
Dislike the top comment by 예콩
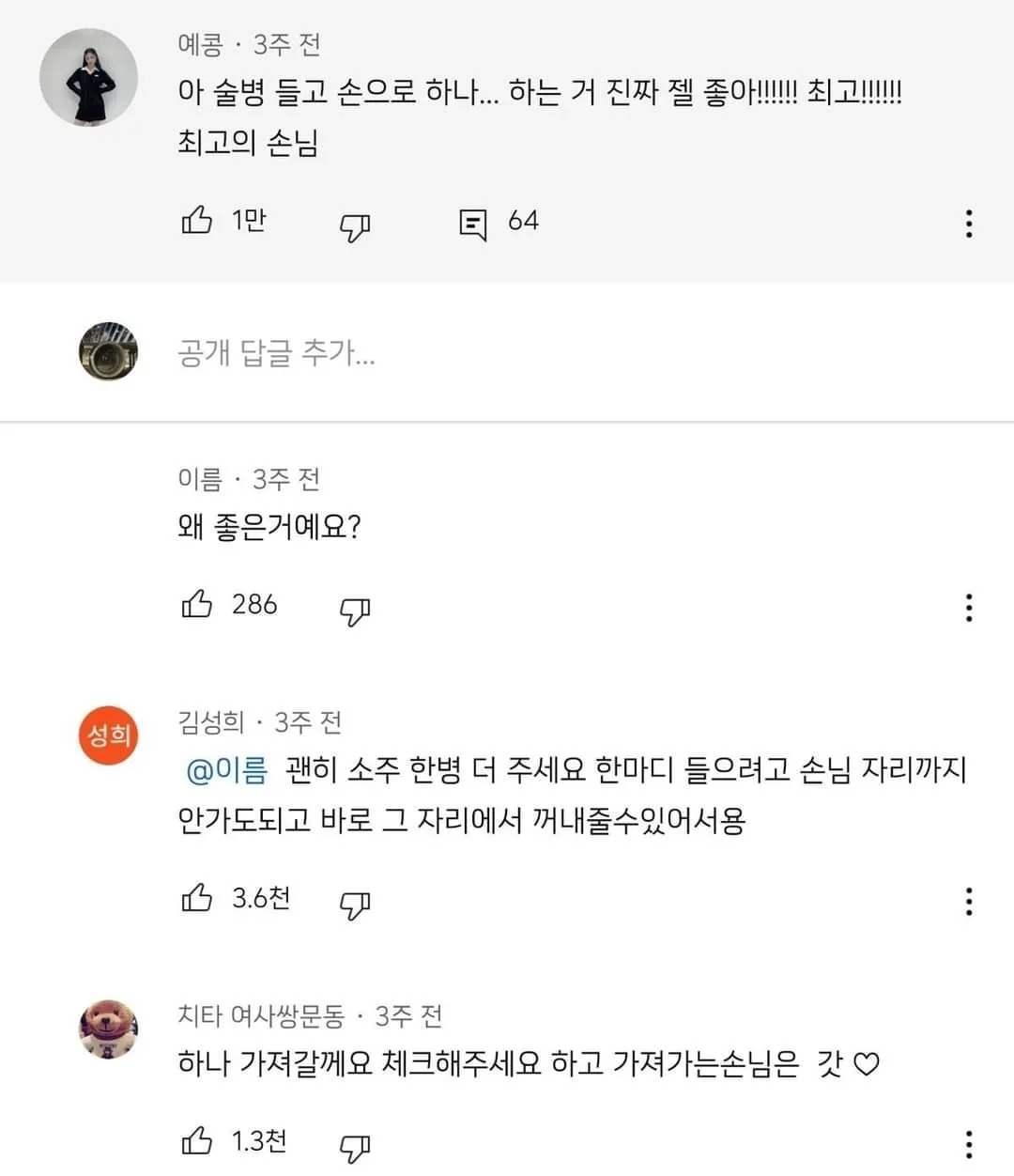354,225
